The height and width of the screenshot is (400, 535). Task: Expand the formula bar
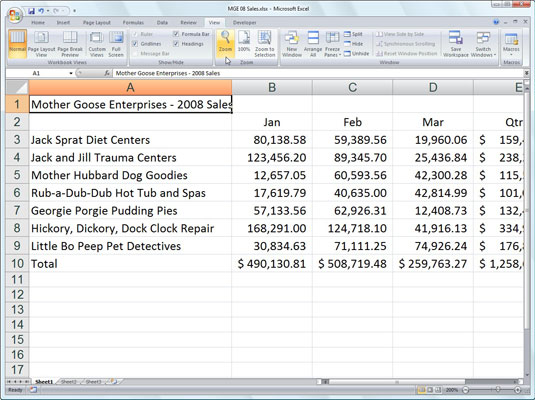[526, 73]
